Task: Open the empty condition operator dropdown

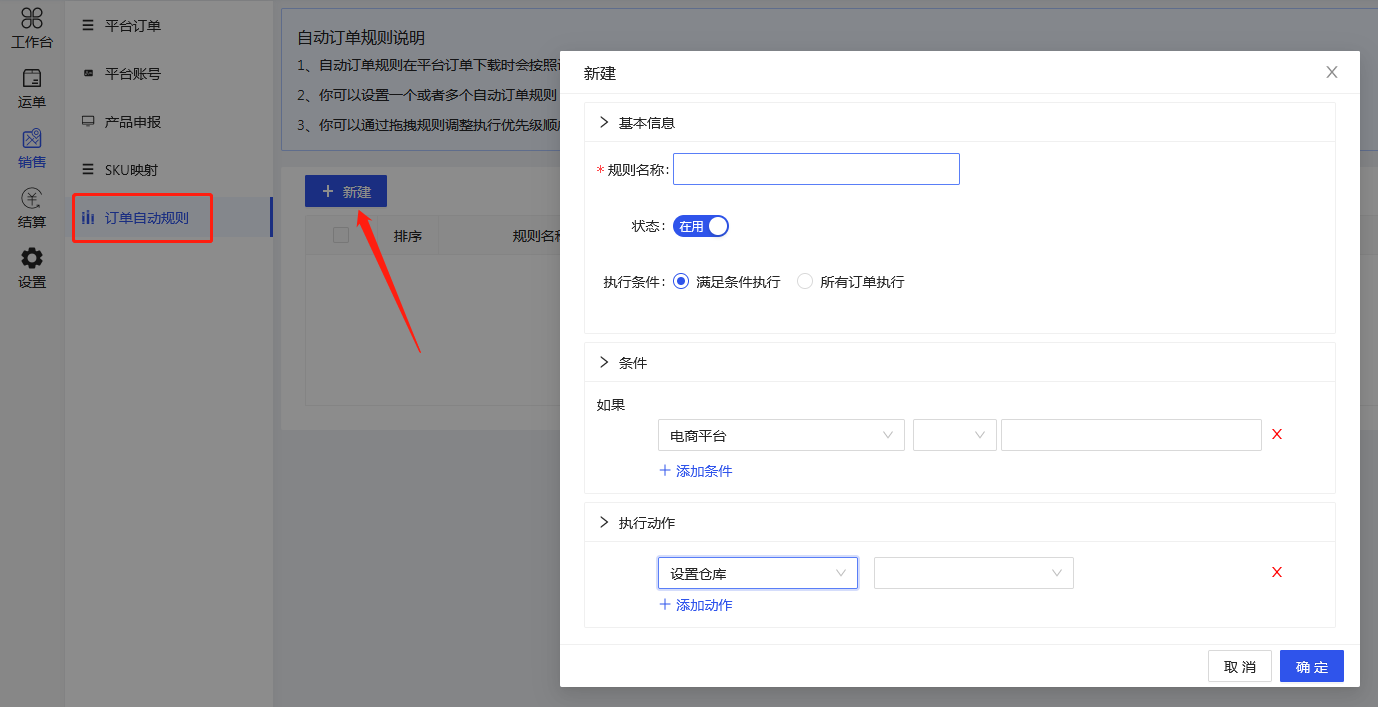Action: point(955,435)
